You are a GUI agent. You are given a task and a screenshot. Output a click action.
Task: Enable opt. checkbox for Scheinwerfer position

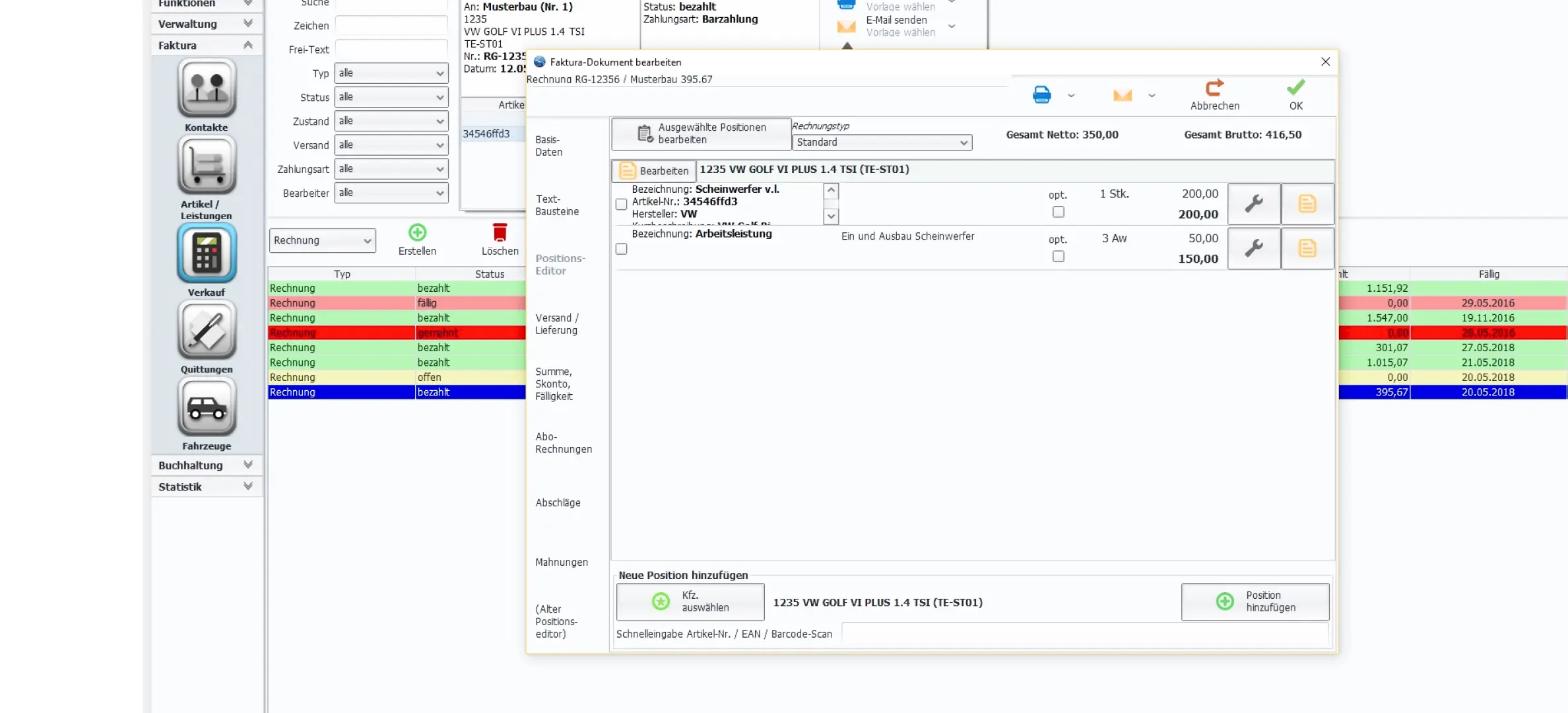[x=1058, y=212]
